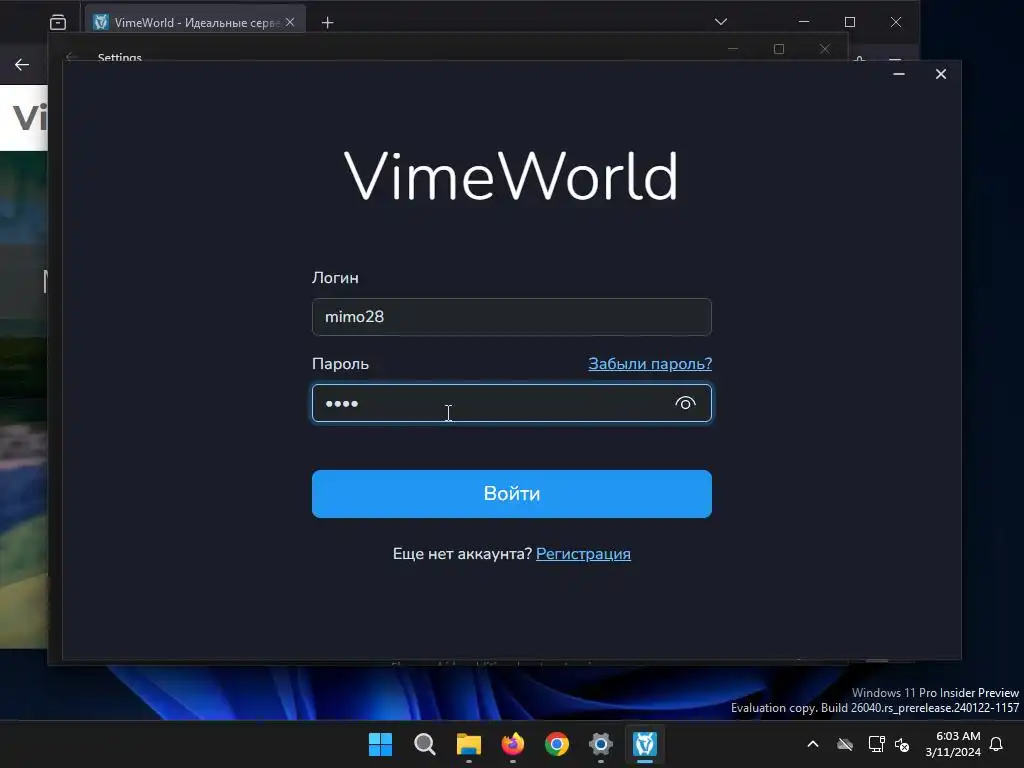Click the browser back arrow
The width and height of the screenshot is (1024, 768).
[22, 65]
